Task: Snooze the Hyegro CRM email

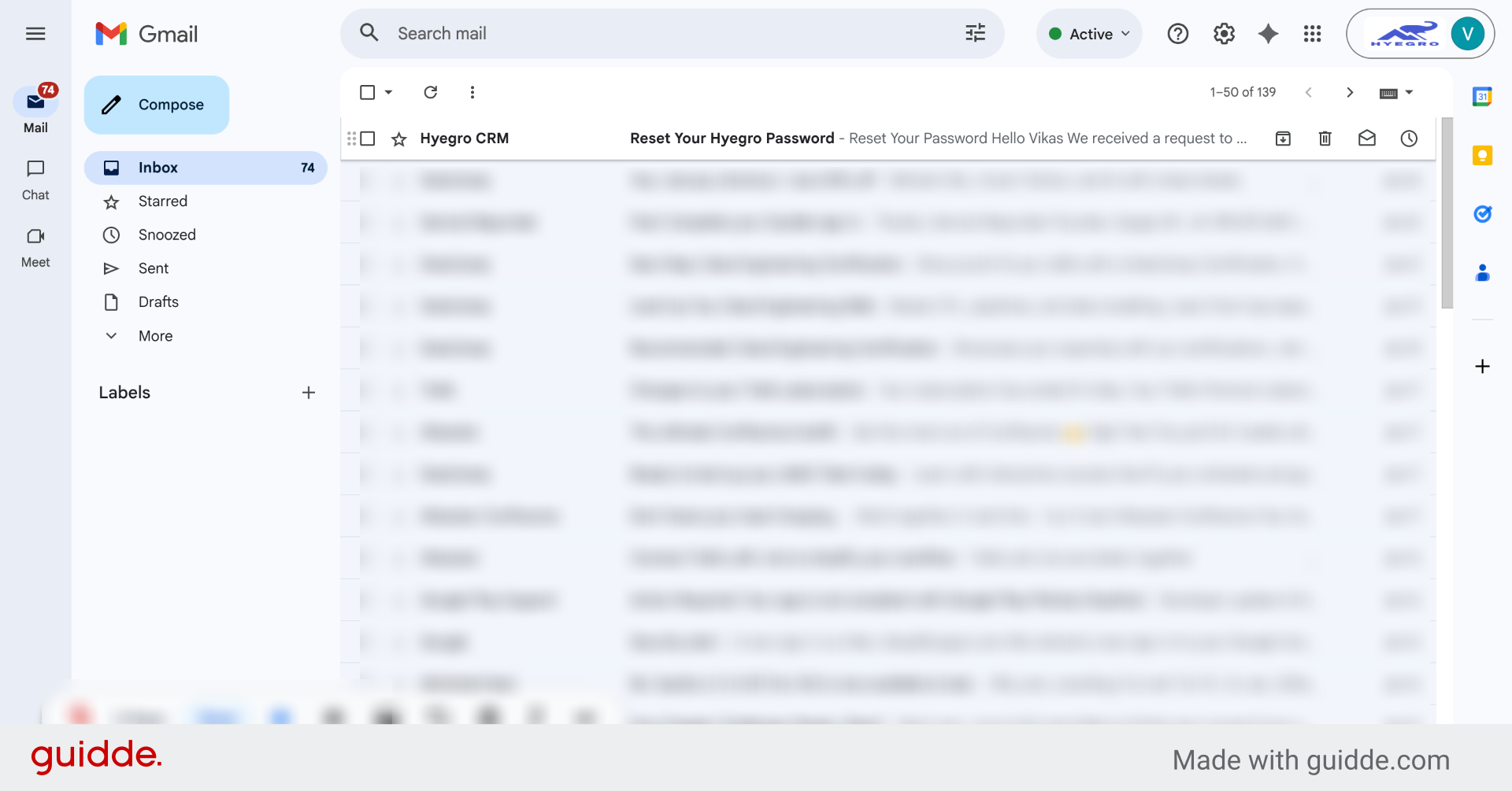Action: point(1409,138)
